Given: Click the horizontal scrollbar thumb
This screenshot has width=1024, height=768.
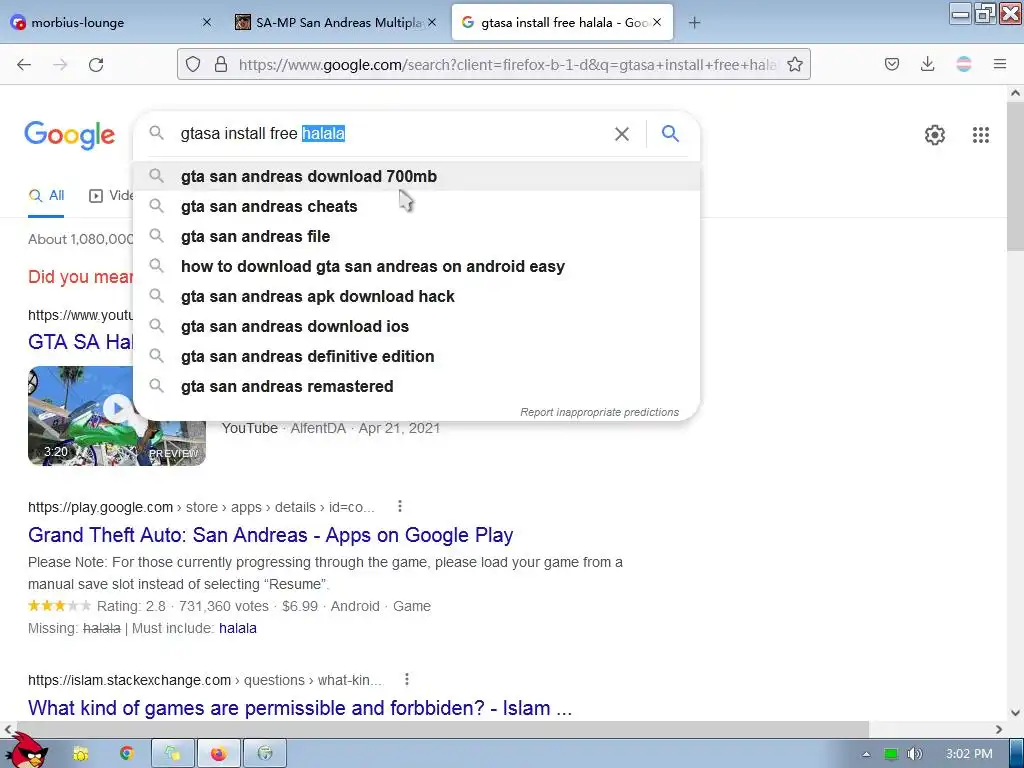Looking at the screenshot, I should pyautogui.click(x=443, y=729).
